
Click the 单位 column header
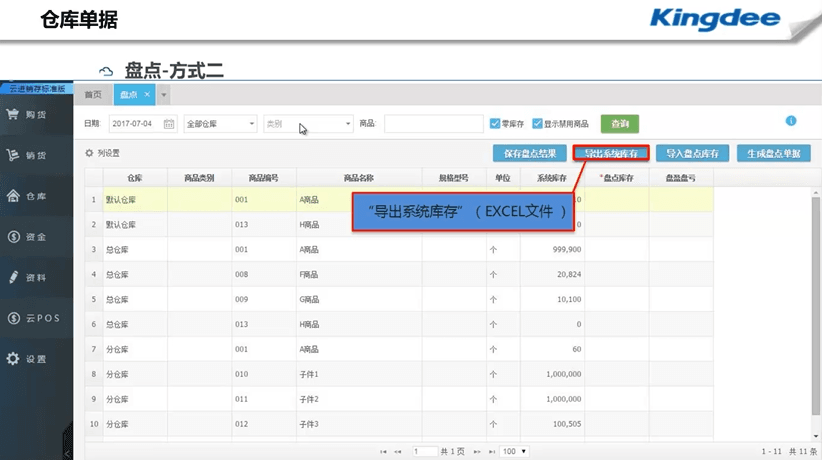(x=503, y=178)
